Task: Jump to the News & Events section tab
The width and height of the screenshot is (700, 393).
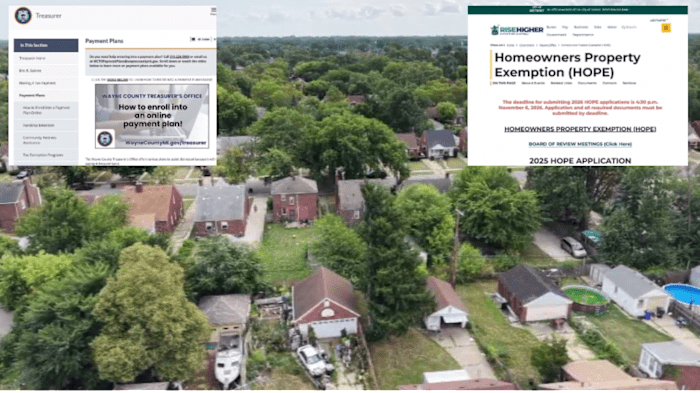Action: [x=533, y=83]
